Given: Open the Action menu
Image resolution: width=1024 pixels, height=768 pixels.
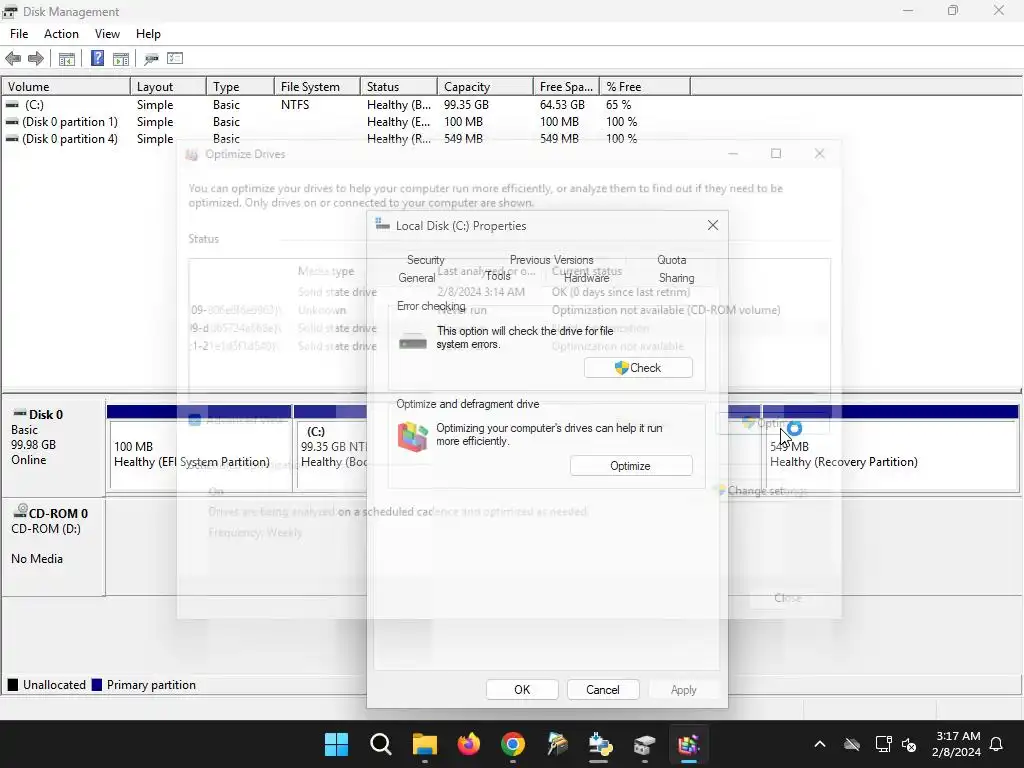Looking at the screenshot, I should click(x=61, y=34).
